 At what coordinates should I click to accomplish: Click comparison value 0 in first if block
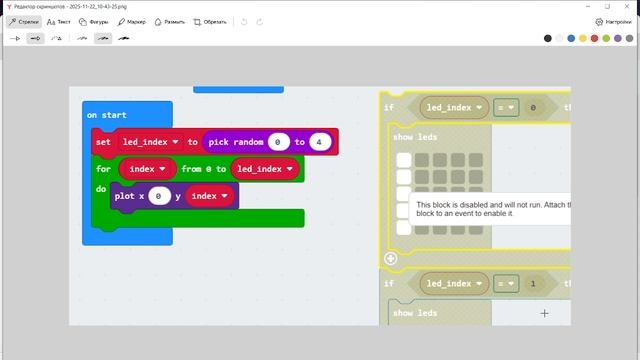tap(533, 108)
